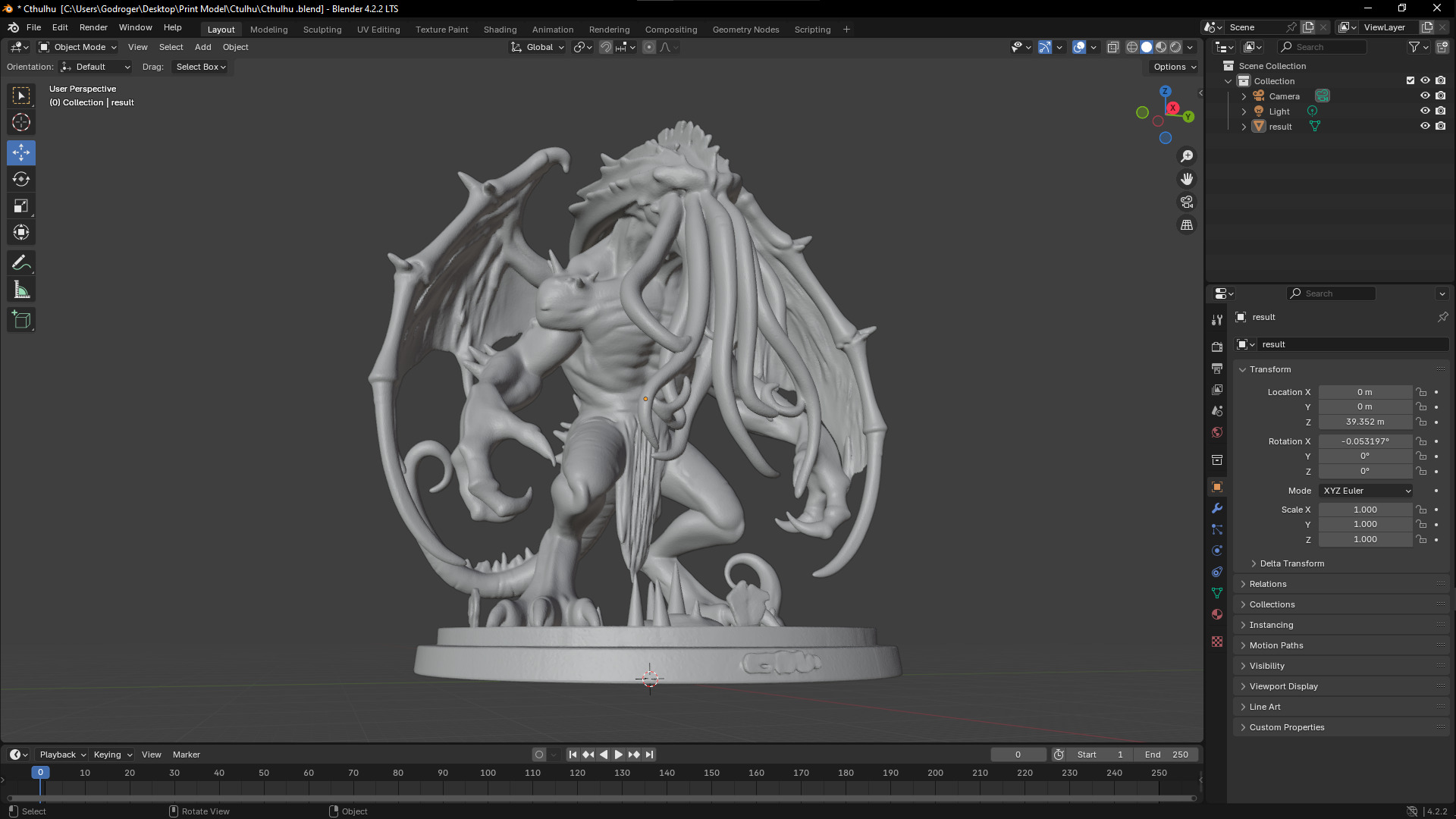Switch to Shading workspace tab
Image resolution: width=1456 pixels, height=819 pixels.
[x=500, y=30]
